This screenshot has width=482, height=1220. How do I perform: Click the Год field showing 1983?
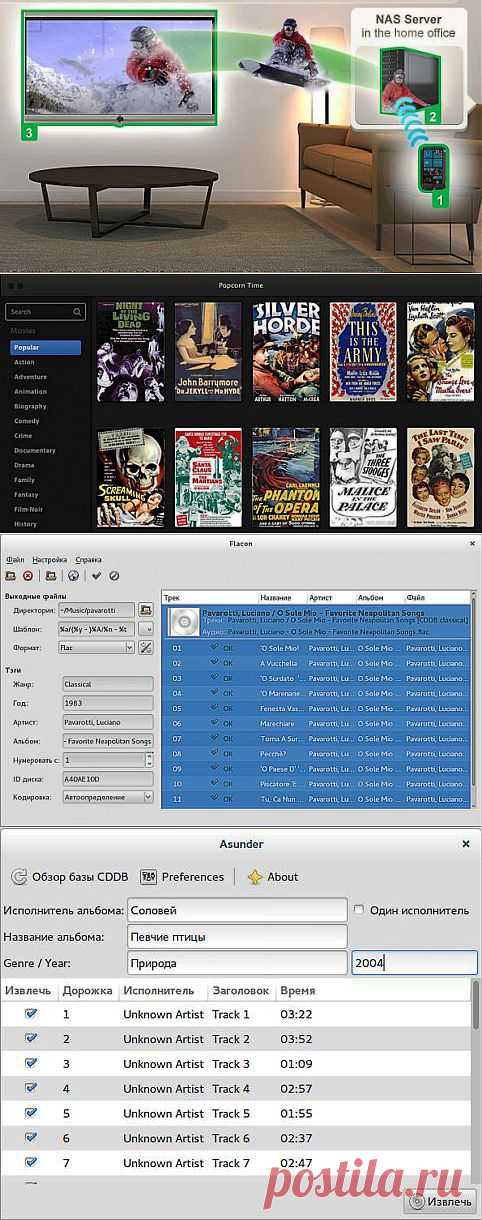107,703
